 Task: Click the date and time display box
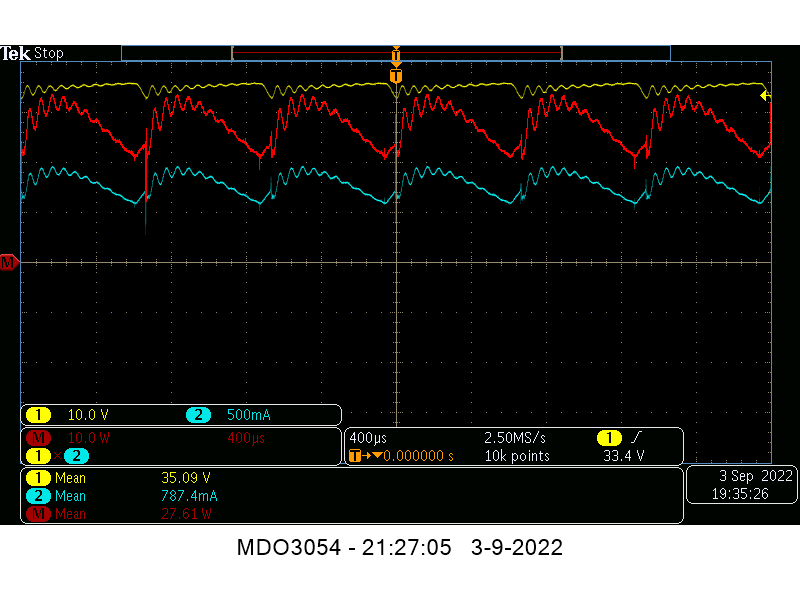(740, 485)
